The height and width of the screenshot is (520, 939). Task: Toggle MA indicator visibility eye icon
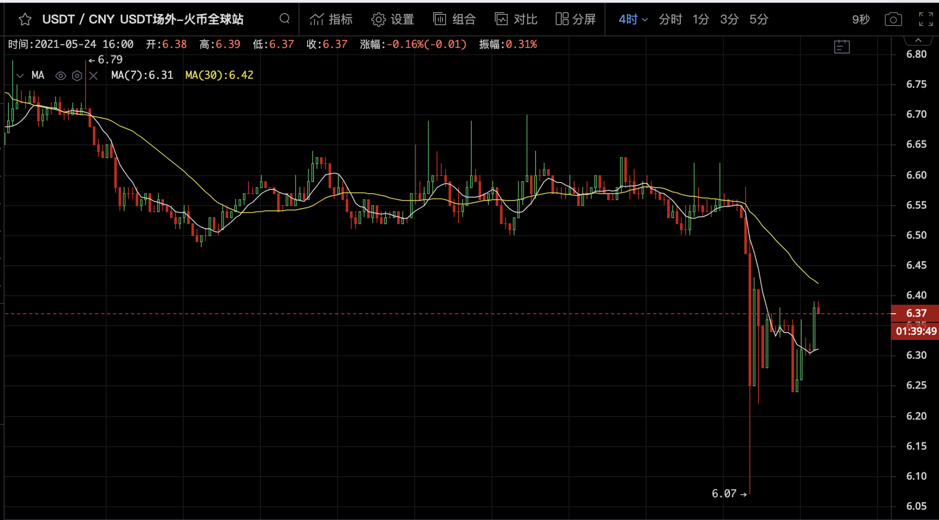61,76
